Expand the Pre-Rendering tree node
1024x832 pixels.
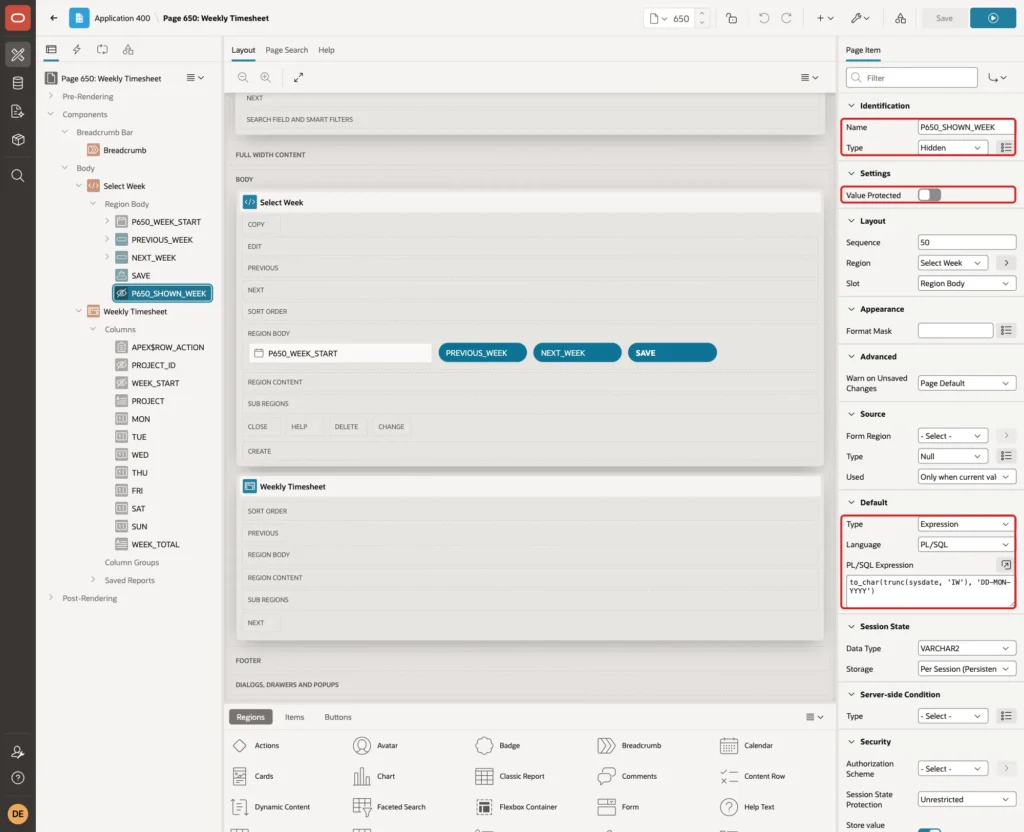pyautogui.click(x=51, y=96)
